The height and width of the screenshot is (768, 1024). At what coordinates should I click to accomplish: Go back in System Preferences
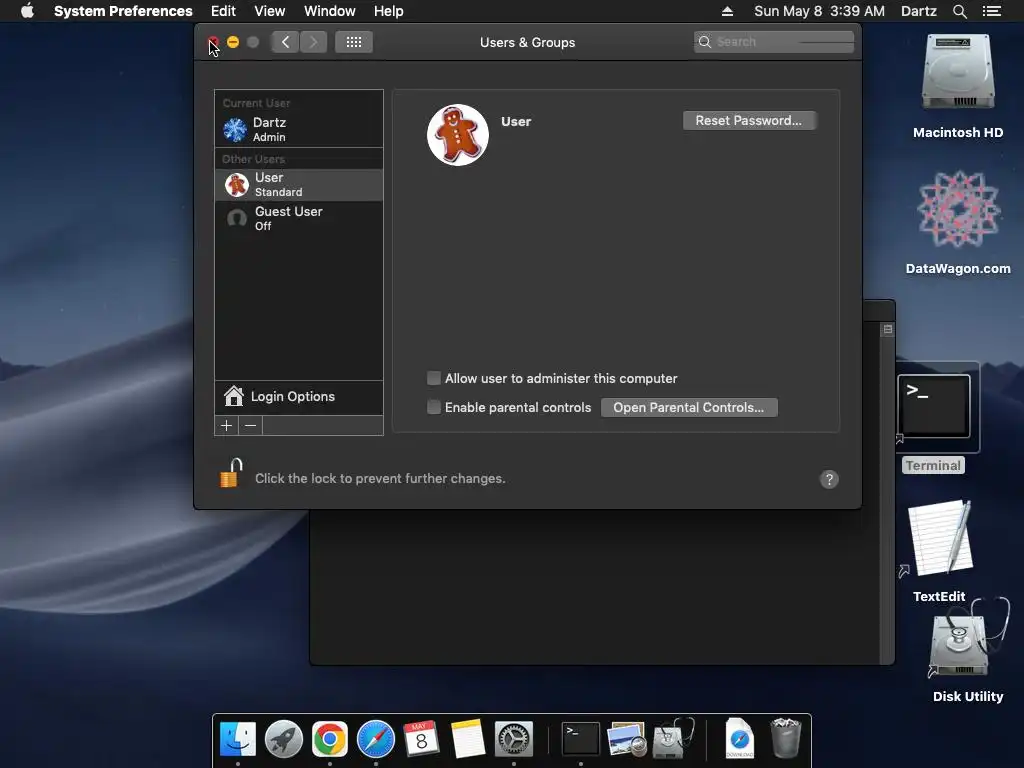(x=285, y=42)
